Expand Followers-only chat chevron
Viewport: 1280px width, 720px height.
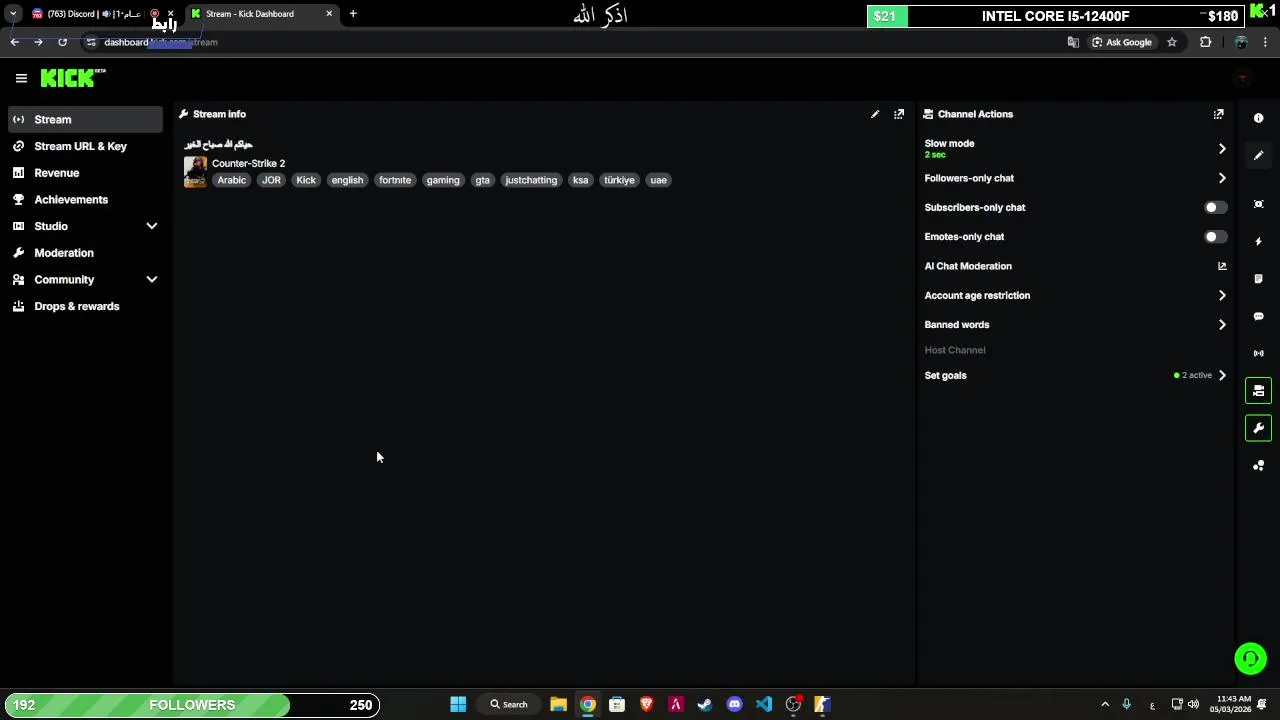pos(1222,178)
